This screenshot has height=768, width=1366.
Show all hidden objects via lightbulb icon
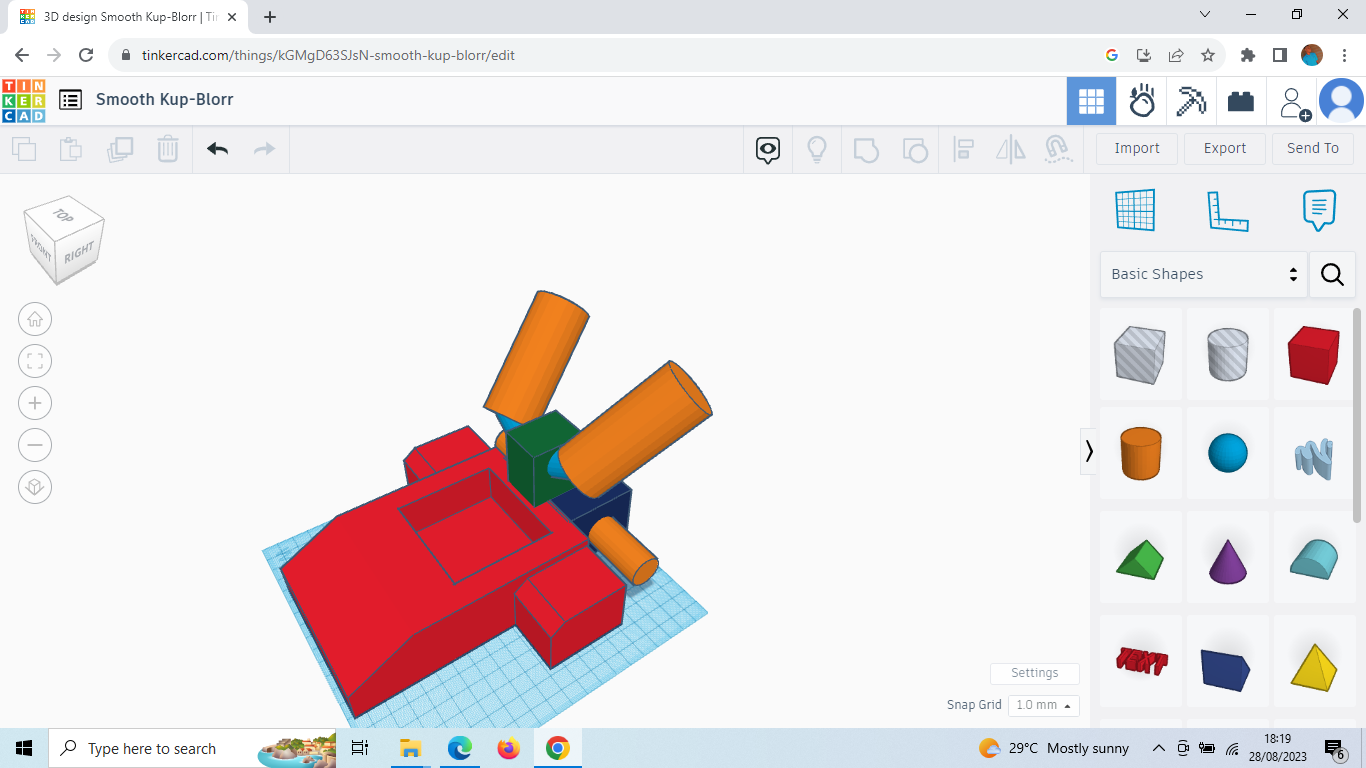pos(816,148)
